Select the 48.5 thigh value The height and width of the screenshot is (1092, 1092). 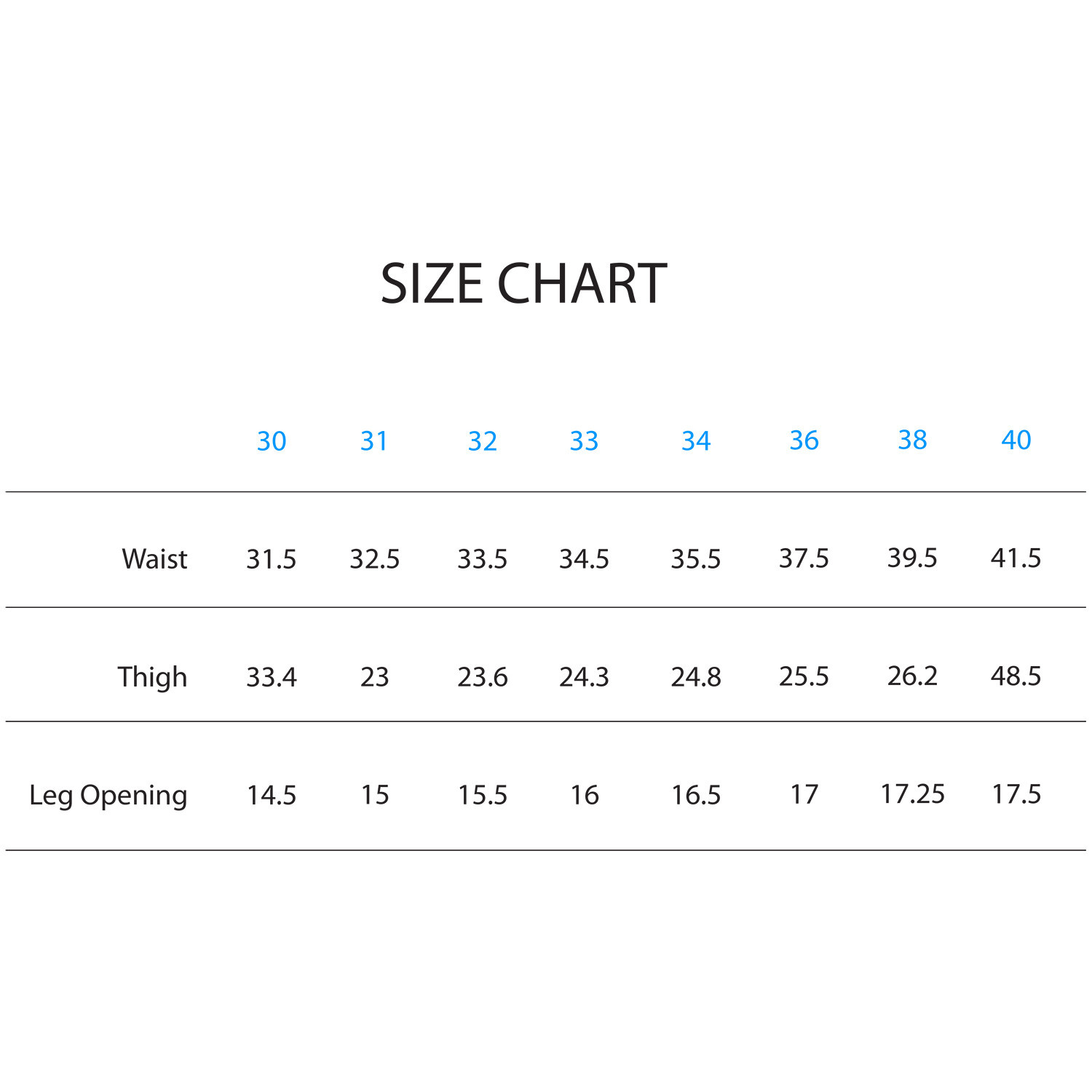[x=1016, y=676]
